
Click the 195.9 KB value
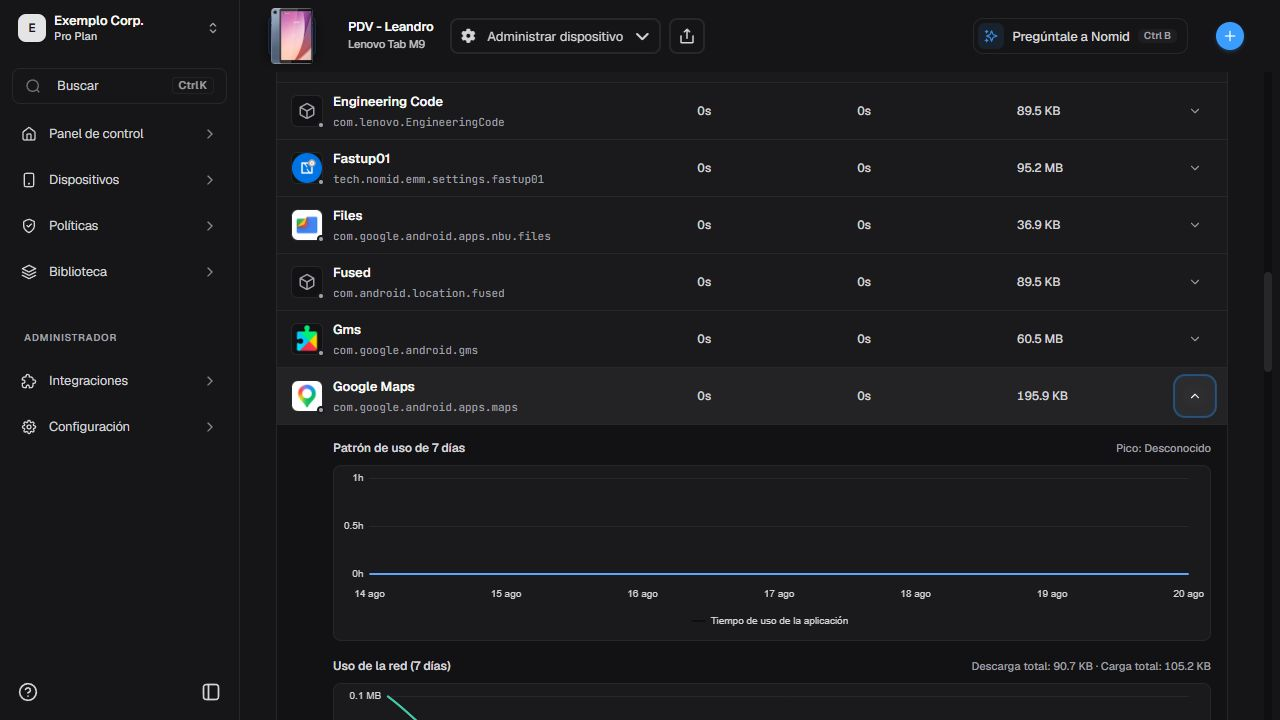1042,396
